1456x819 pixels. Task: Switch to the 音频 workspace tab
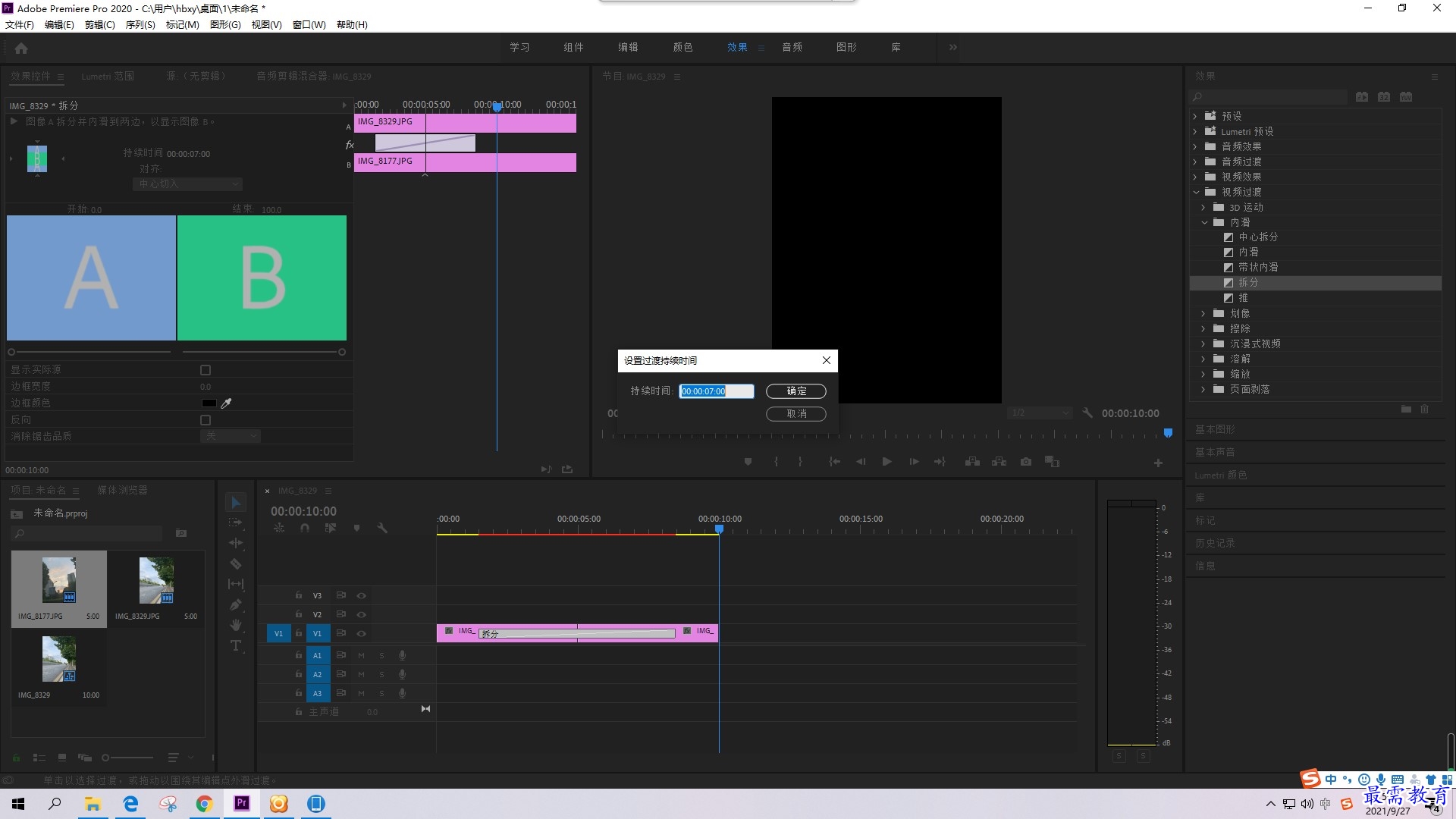792,47
